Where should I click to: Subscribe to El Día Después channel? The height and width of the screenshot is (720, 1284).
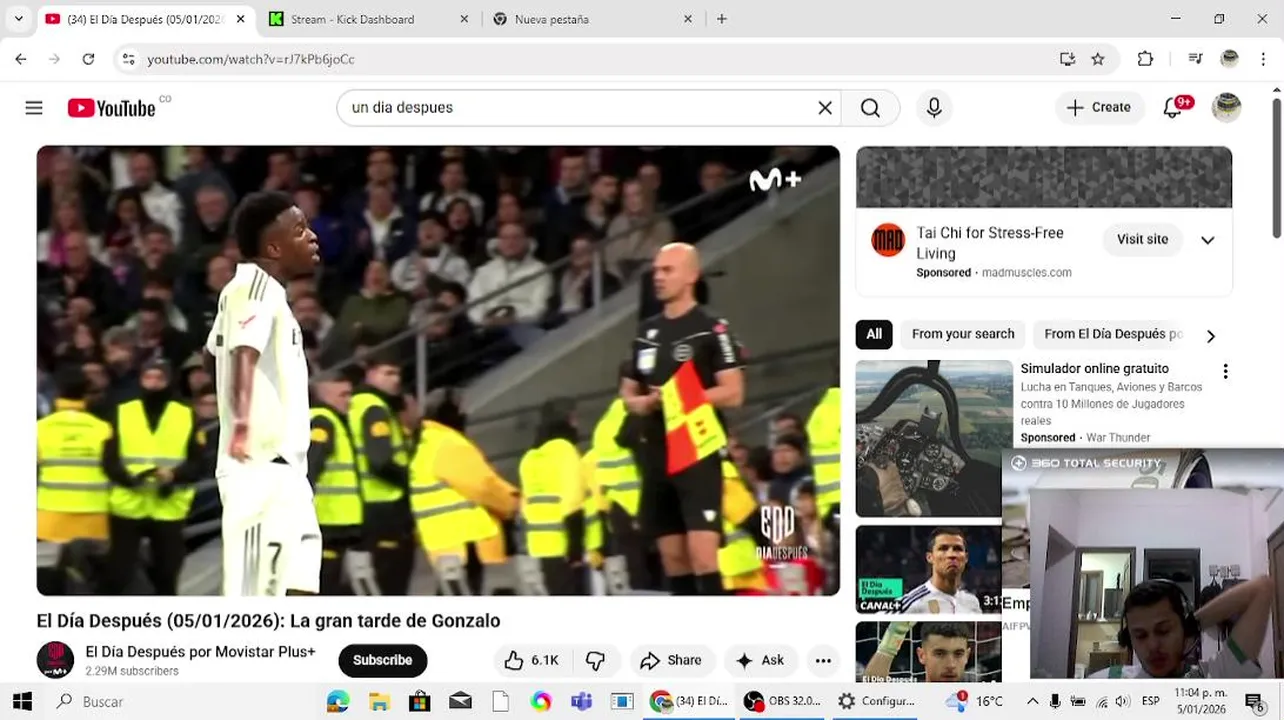(382, 660)
